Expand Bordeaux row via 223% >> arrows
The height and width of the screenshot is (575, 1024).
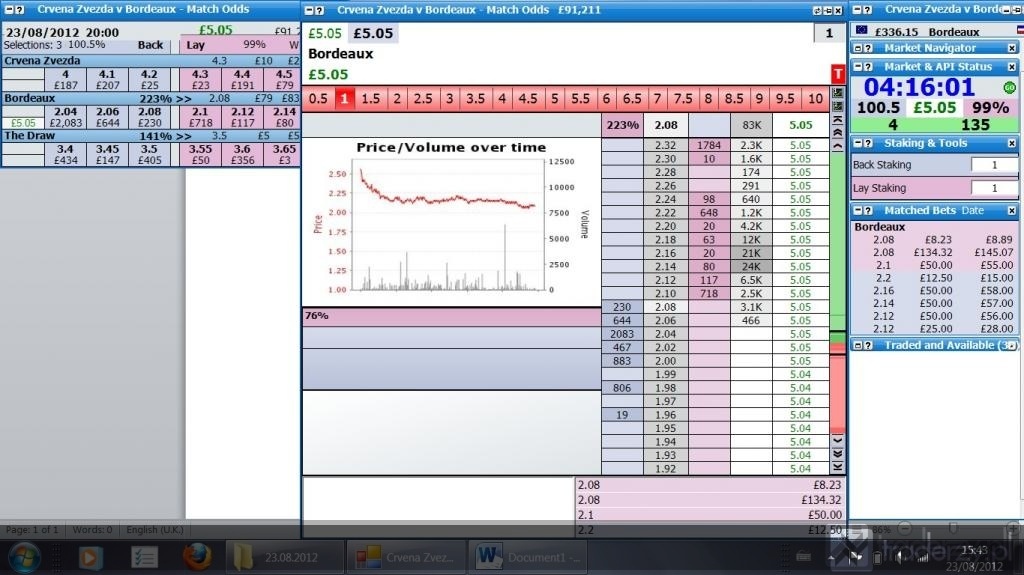(165, 99)
